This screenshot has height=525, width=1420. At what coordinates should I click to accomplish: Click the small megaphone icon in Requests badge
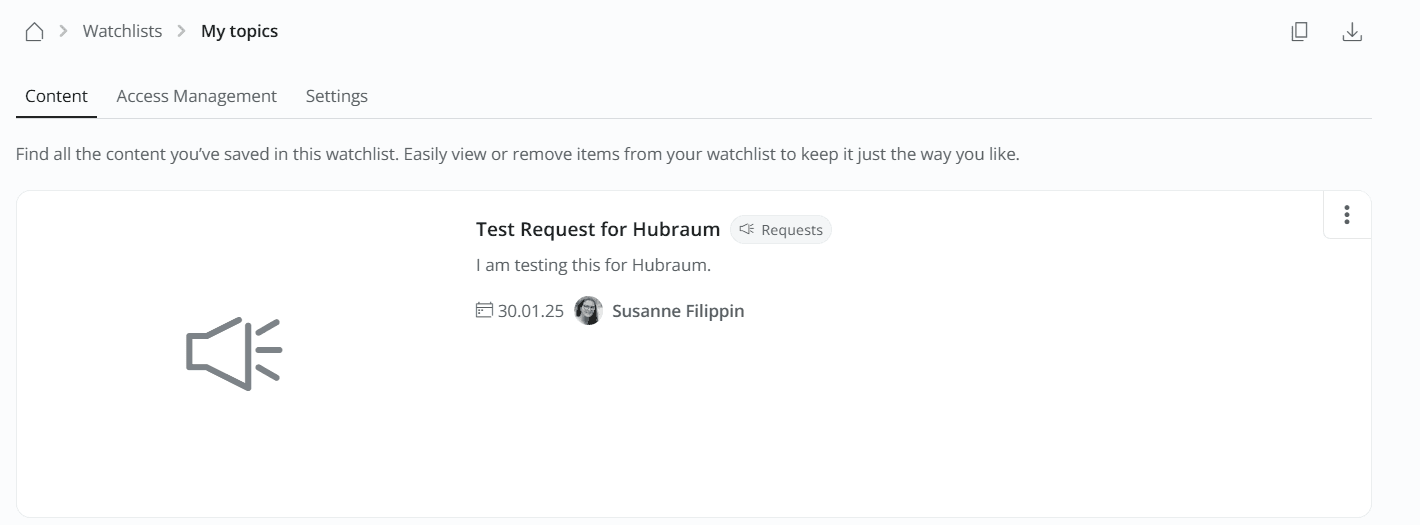coord(746,230)
